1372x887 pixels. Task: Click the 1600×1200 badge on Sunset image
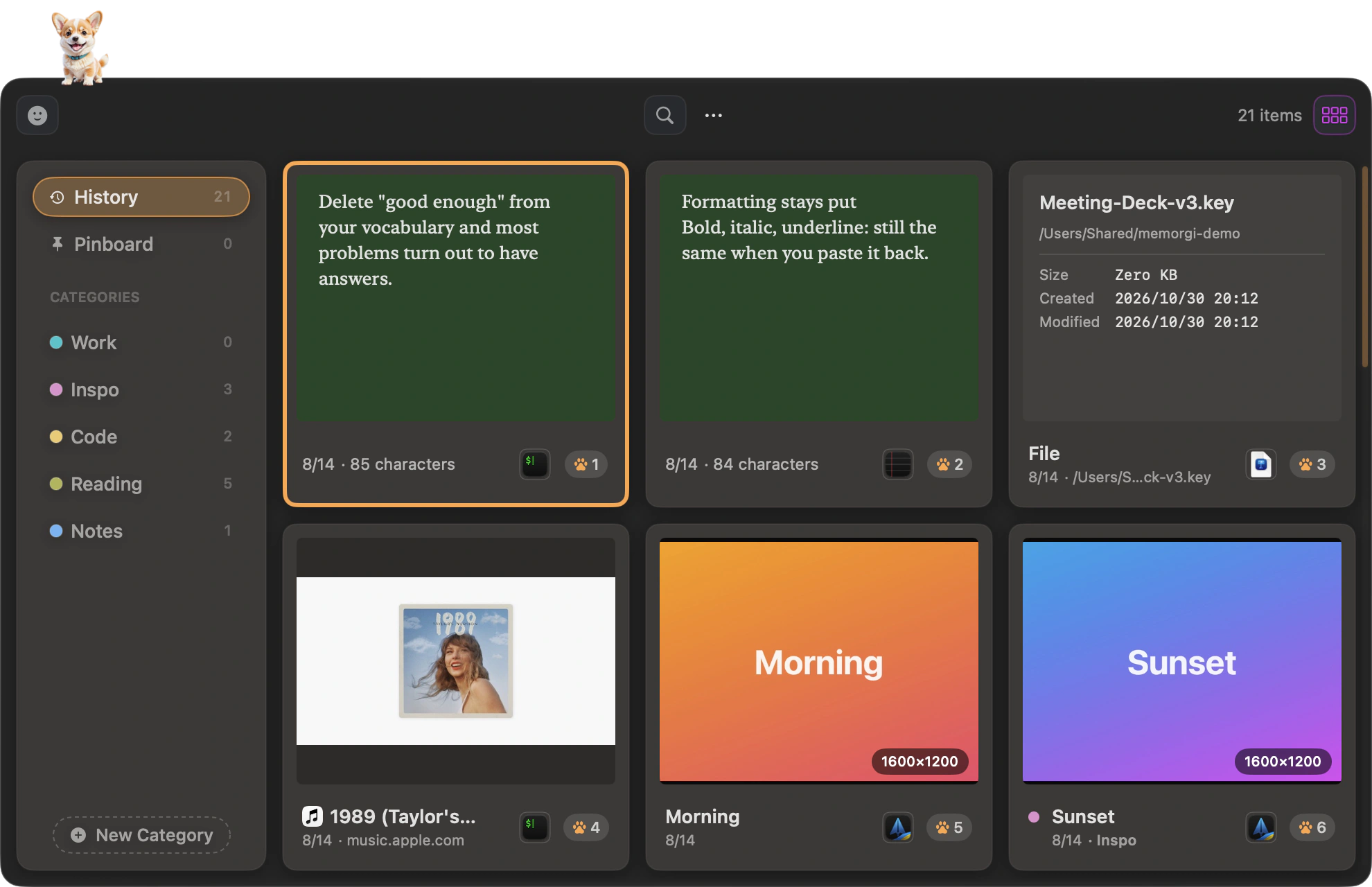coord(1283,762)
